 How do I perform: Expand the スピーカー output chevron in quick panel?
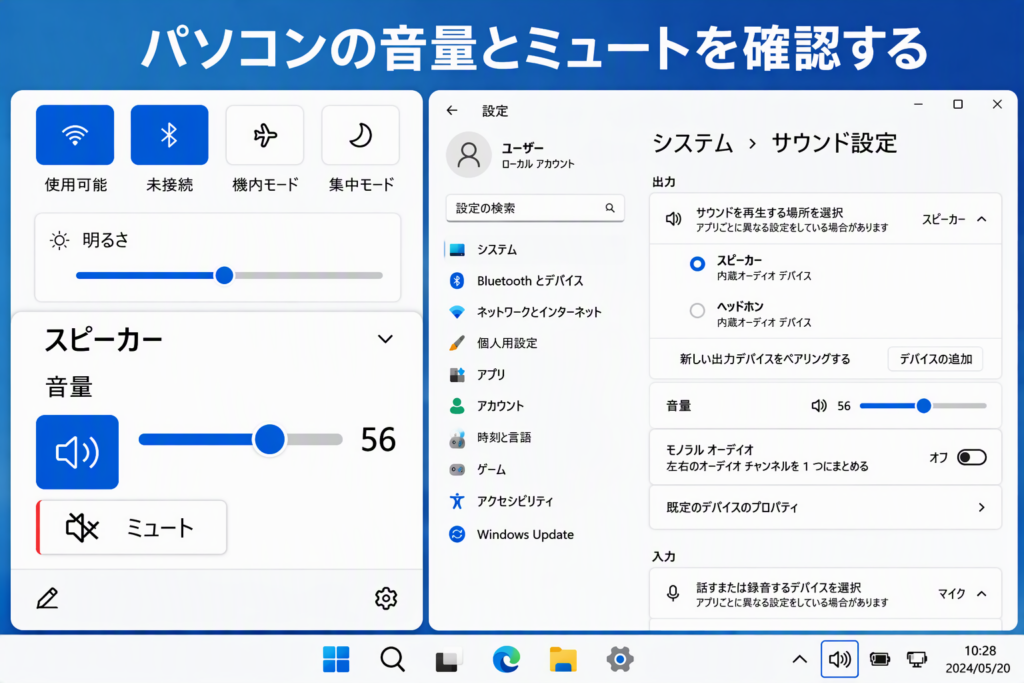pyautogui.click(x=385, y=339)
